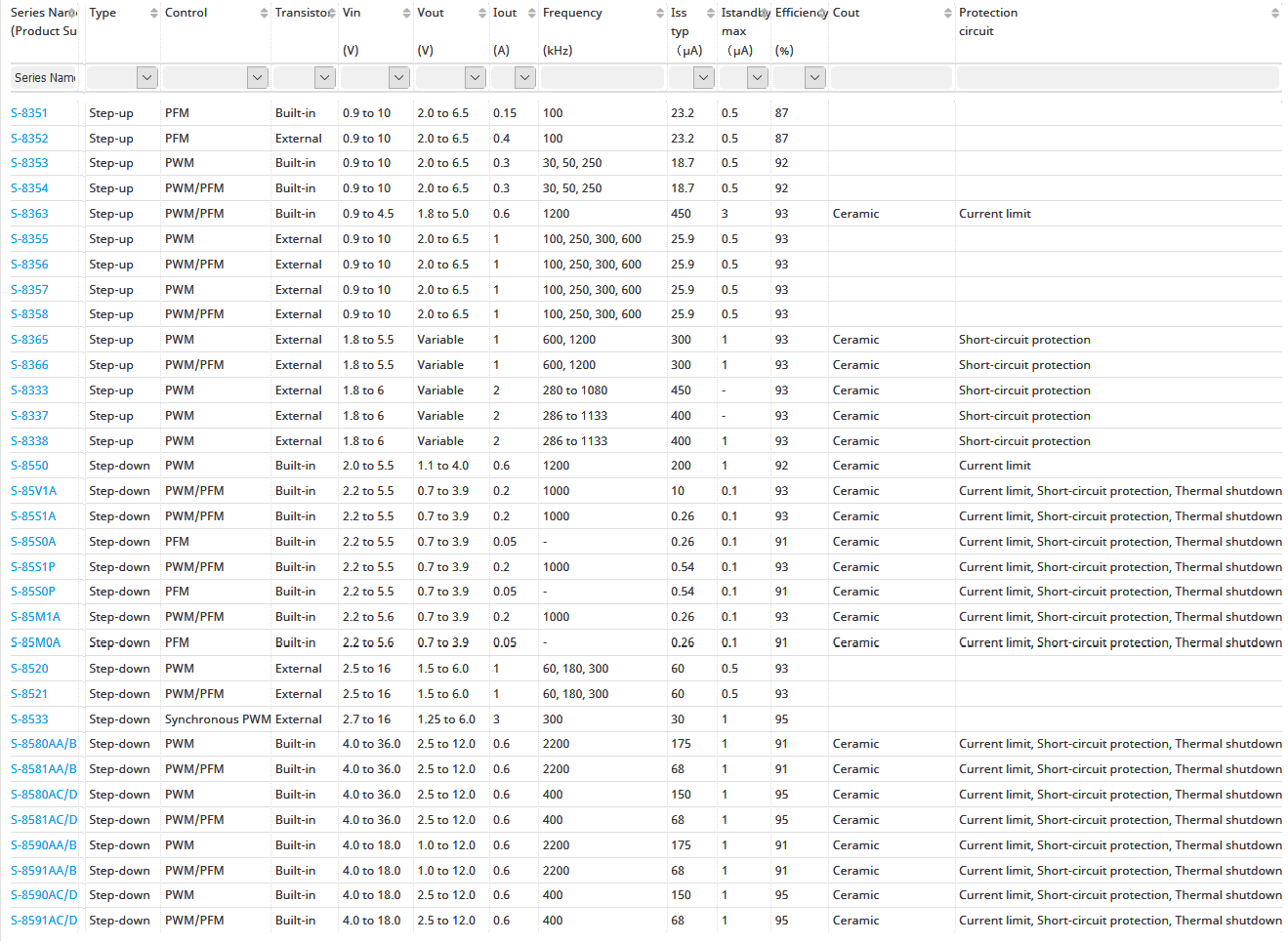
Task: Open the S-8357 series link
Action: [x=29, y=290]
